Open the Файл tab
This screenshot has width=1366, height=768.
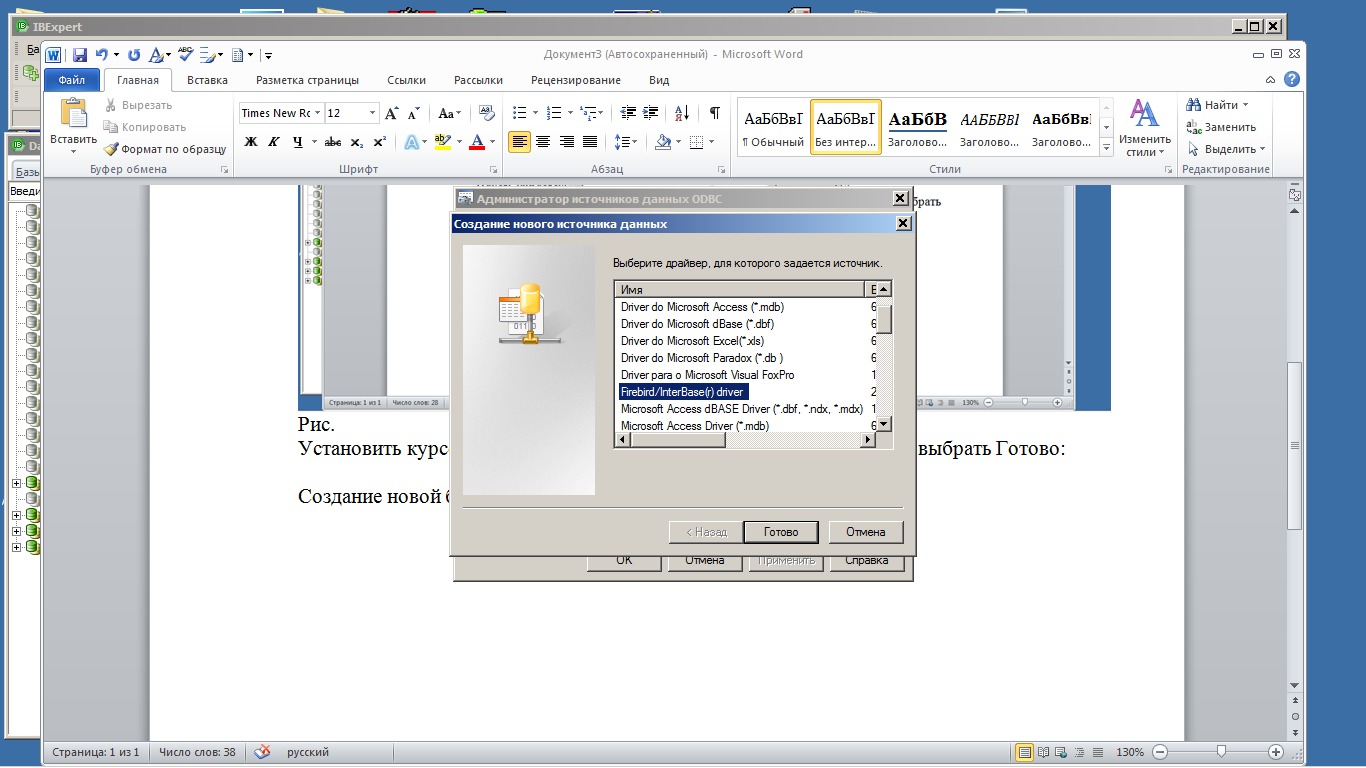point(72,80)
